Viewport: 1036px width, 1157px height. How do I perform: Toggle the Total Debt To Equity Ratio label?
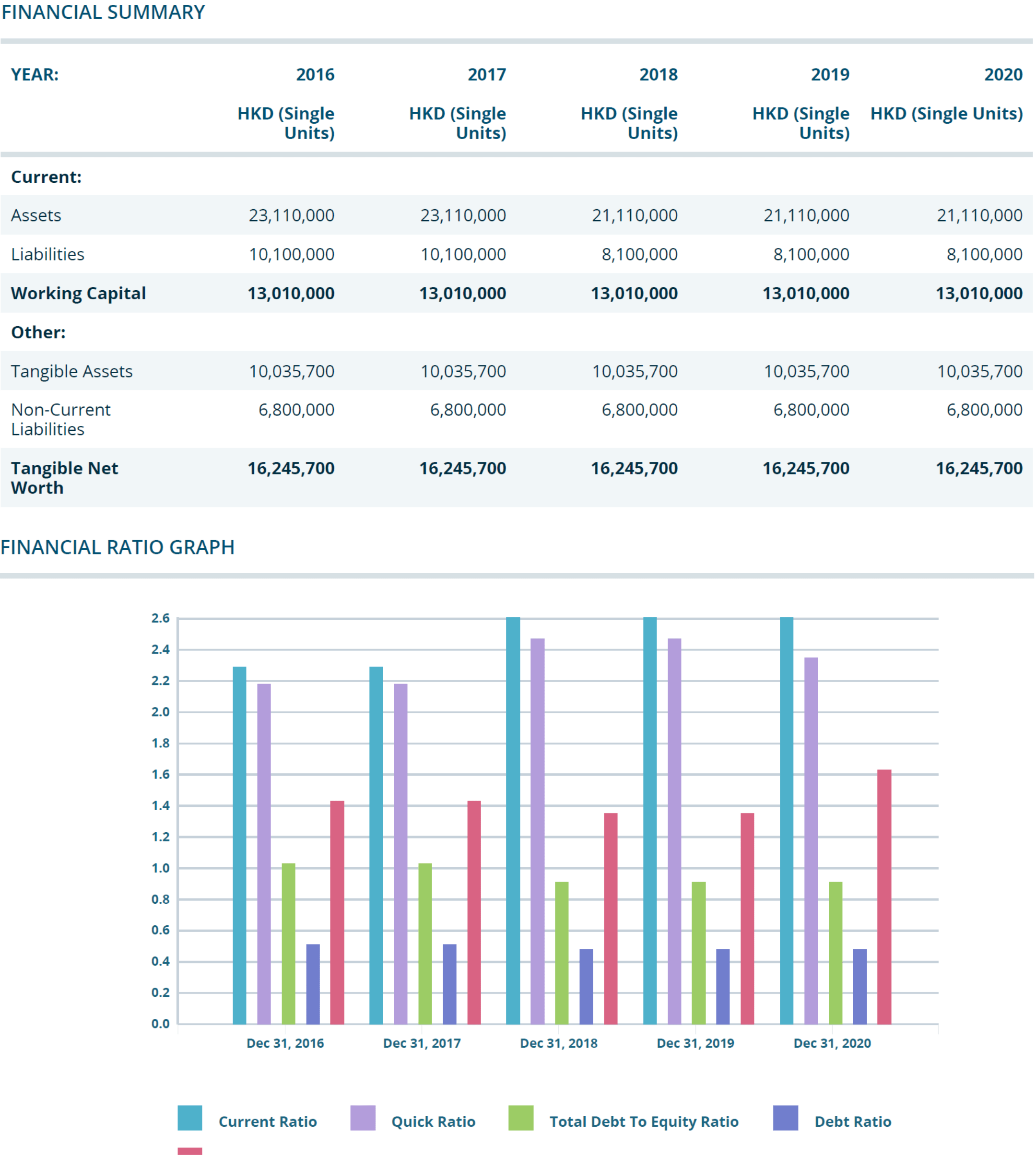coord(644,1122)
